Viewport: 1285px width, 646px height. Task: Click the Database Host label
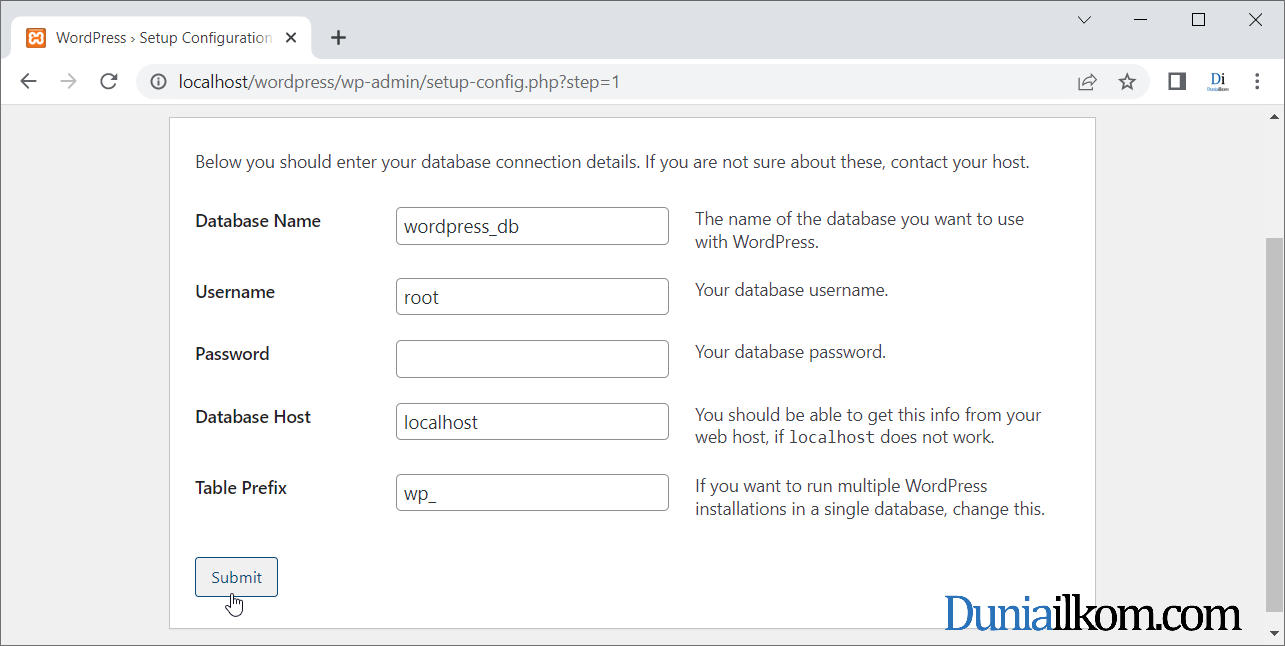[253, 417]
